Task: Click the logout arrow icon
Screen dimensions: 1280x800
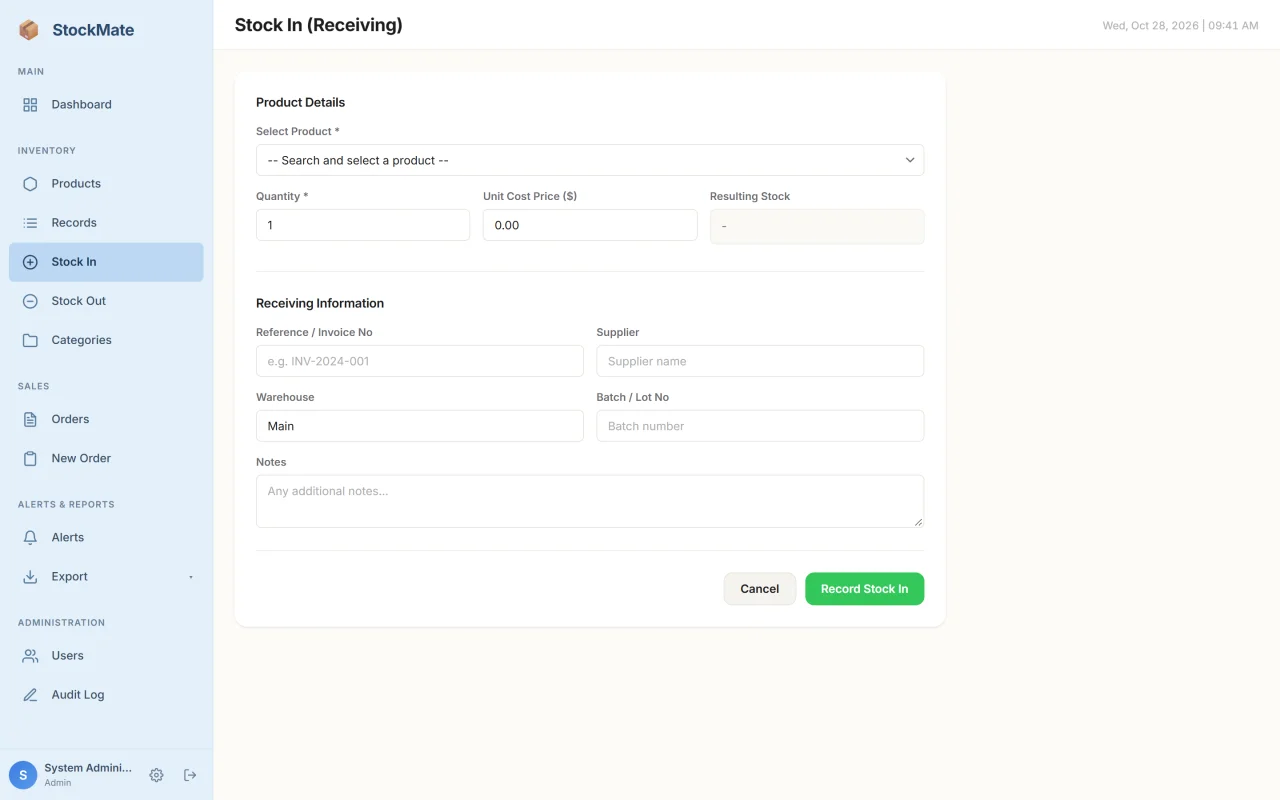Action: pyautogui.click(x=190, y=775)
